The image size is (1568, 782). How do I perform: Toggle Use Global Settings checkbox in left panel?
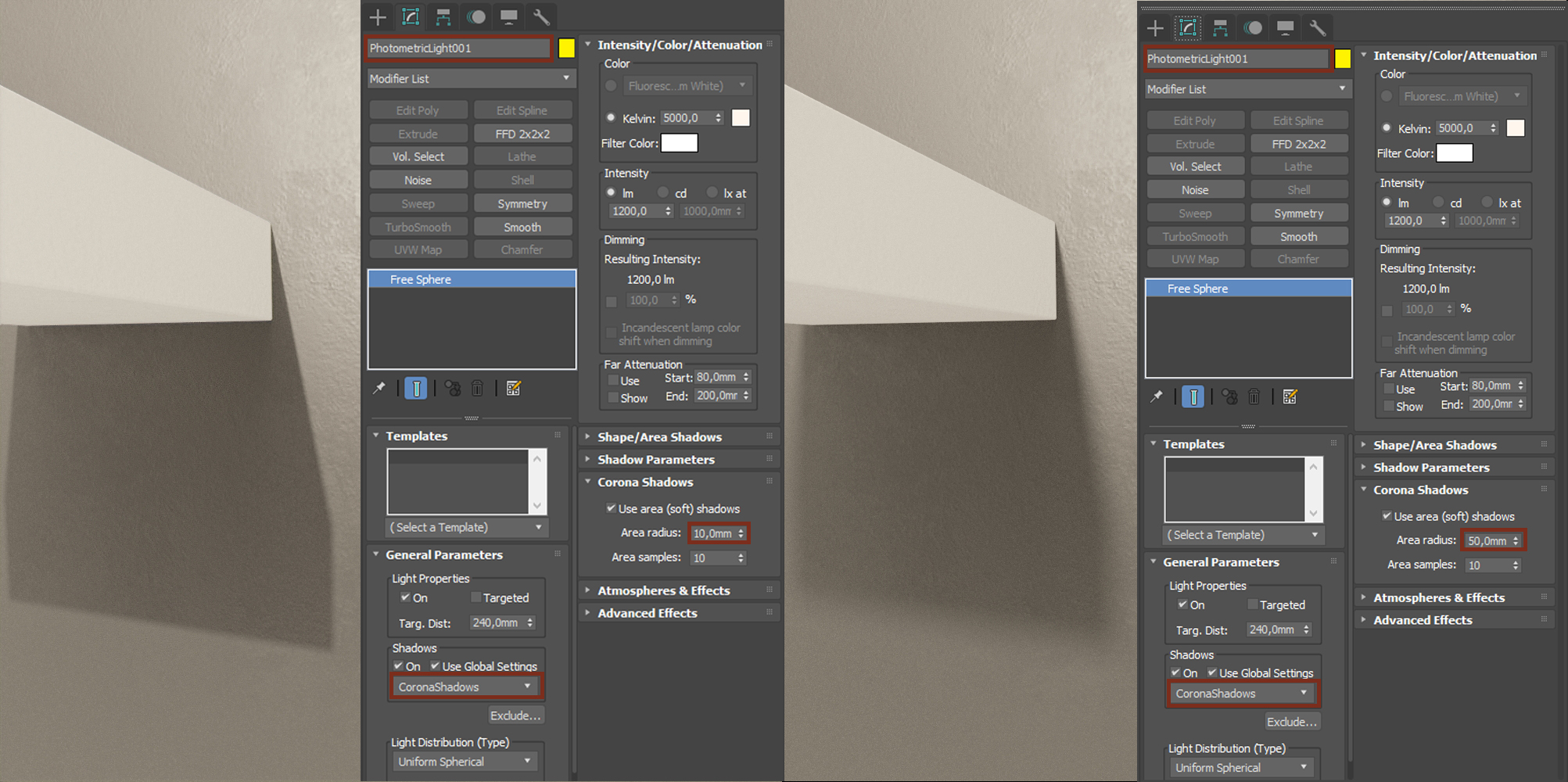(x=436, y=666)
